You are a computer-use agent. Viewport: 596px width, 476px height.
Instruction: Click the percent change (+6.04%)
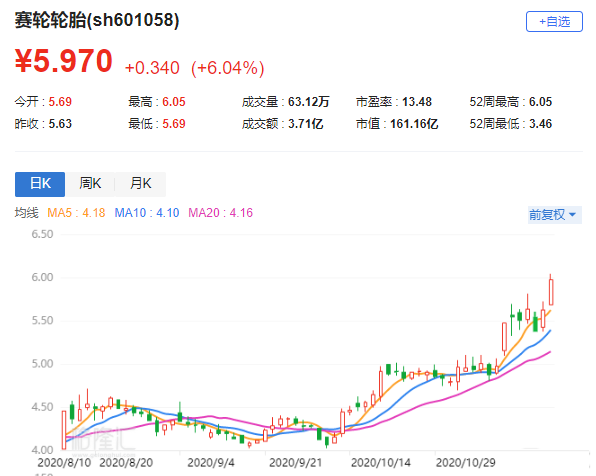pos(228,68)
